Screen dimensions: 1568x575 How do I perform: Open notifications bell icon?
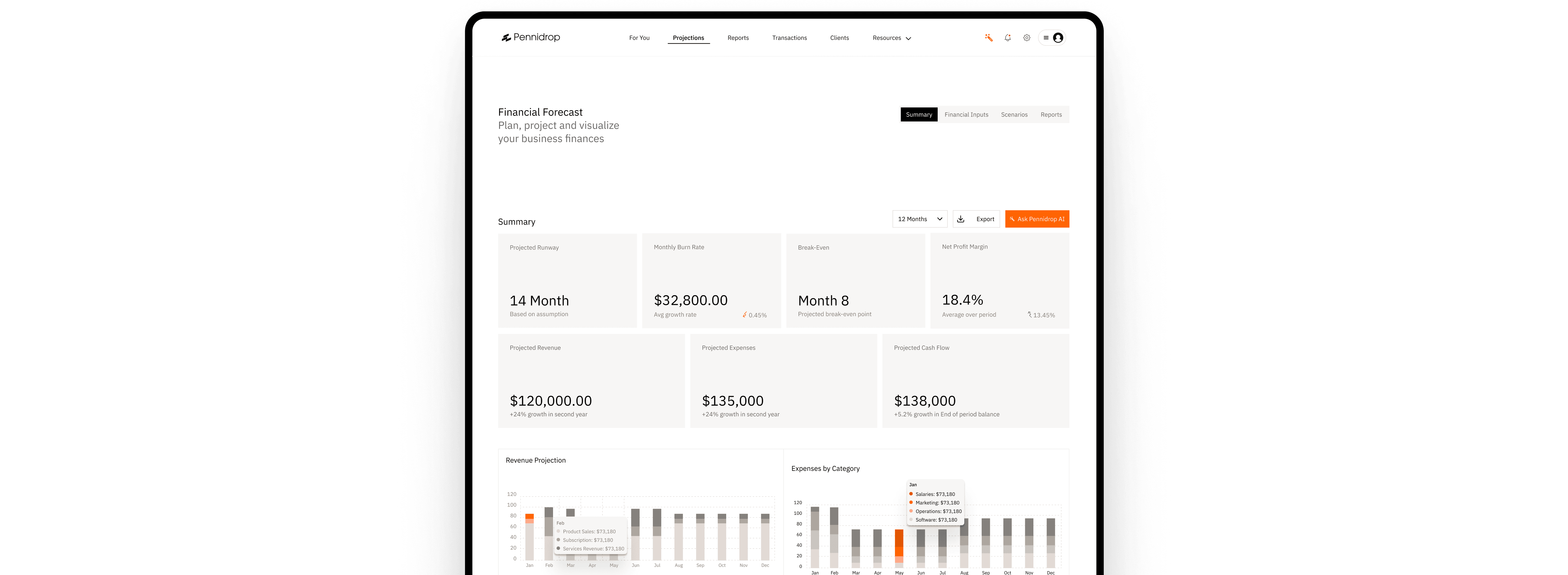pos(1008,38)
